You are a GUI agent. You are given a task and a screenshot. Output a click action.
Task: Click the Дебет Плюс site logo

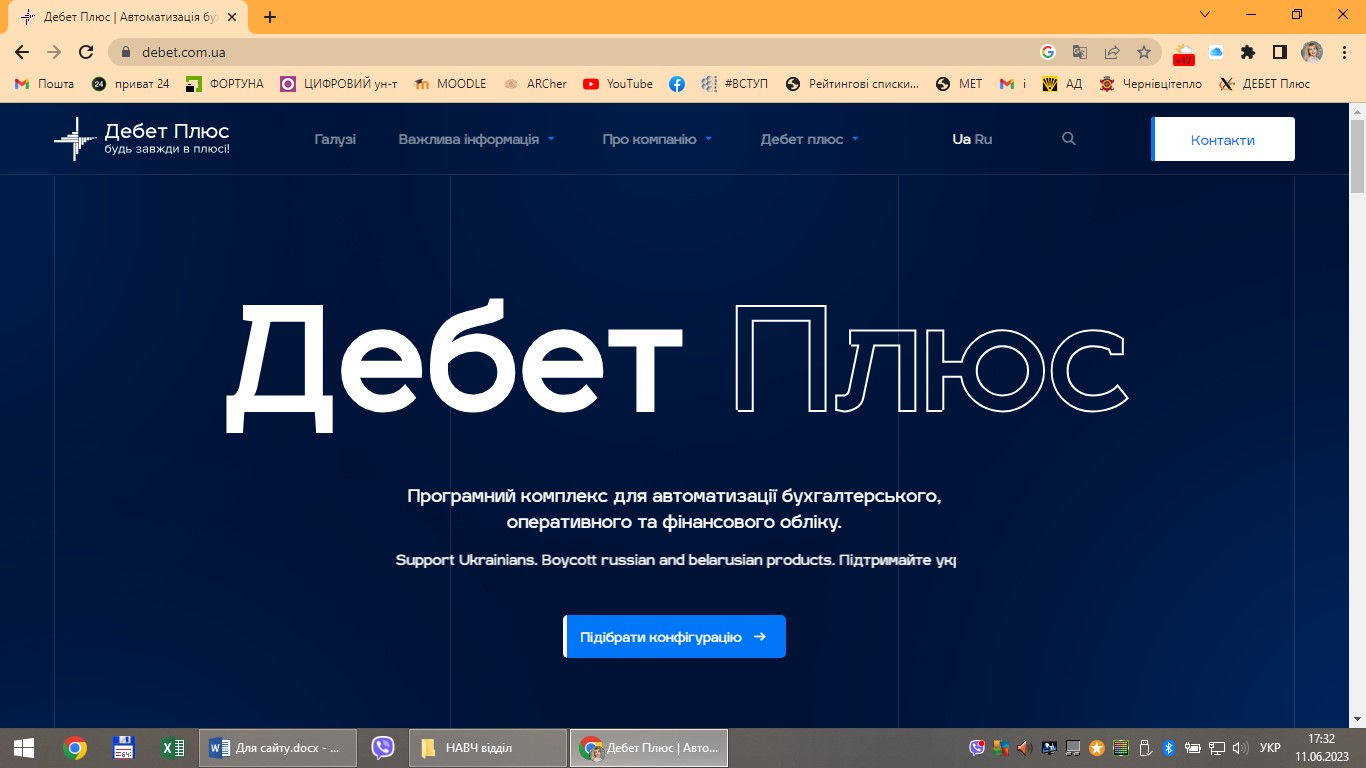point(142,139)
